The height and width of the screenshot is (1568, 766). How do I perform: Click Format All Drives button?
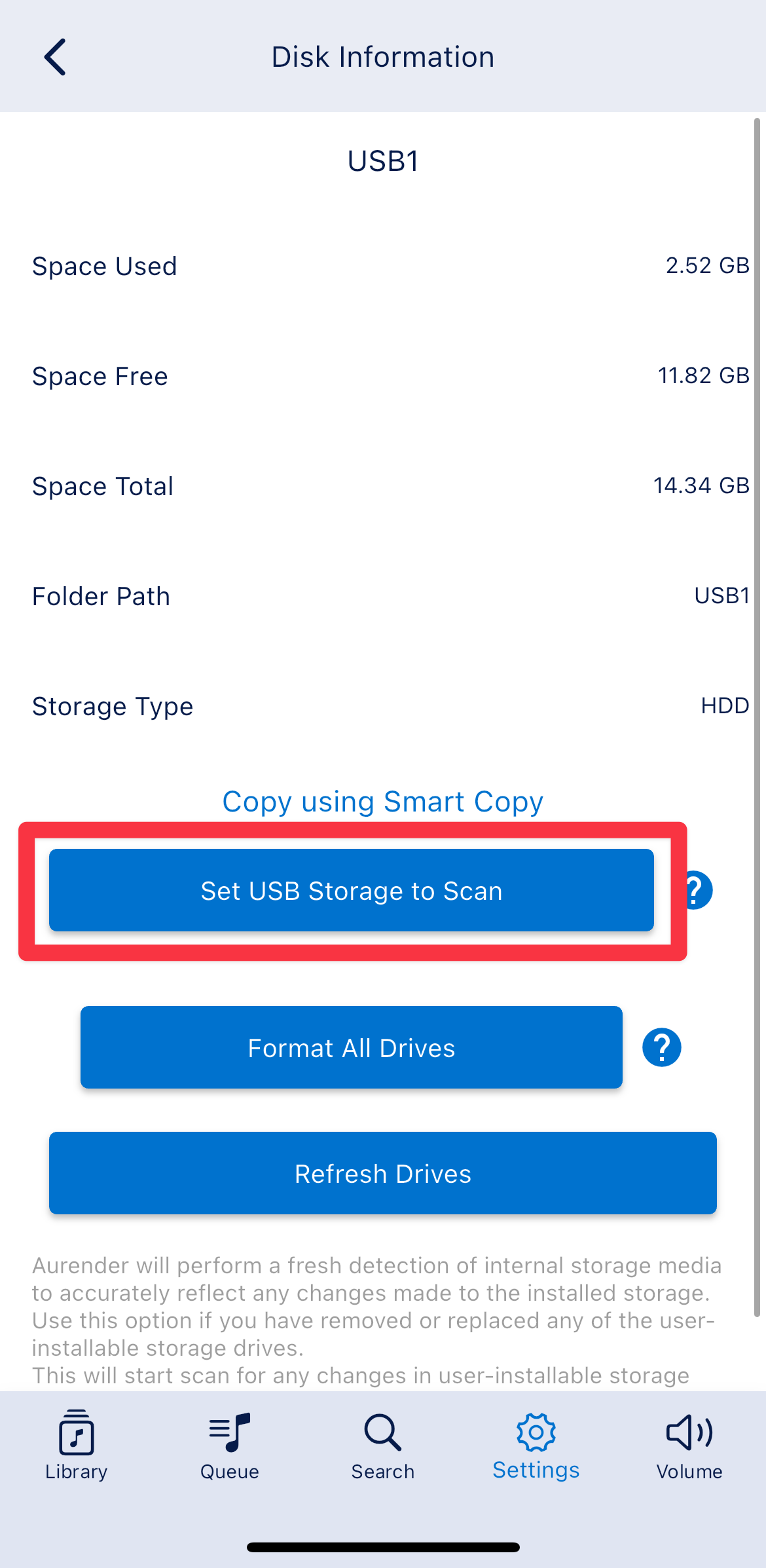pos(352,1047)
